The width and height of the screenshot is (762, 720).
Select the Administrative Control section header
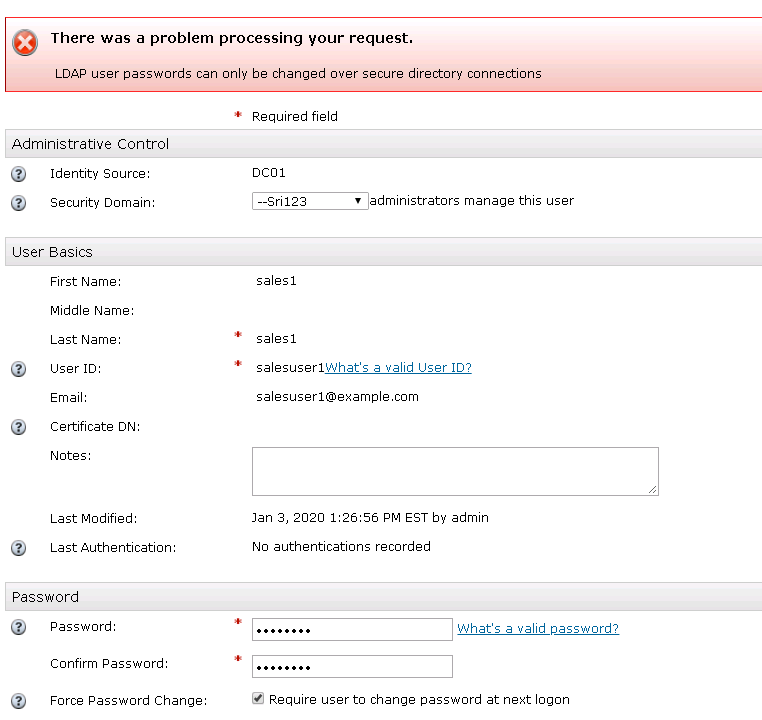(91, 144)
